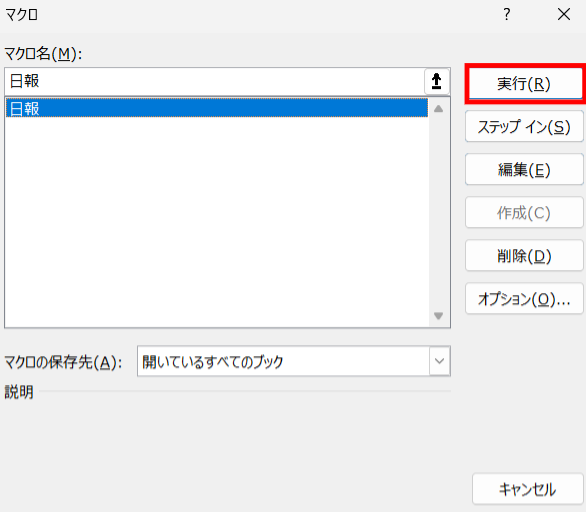Screen dimensions: 586x512
Task: Click the greyed-out 作成(C) button
Action: (524, 213)
